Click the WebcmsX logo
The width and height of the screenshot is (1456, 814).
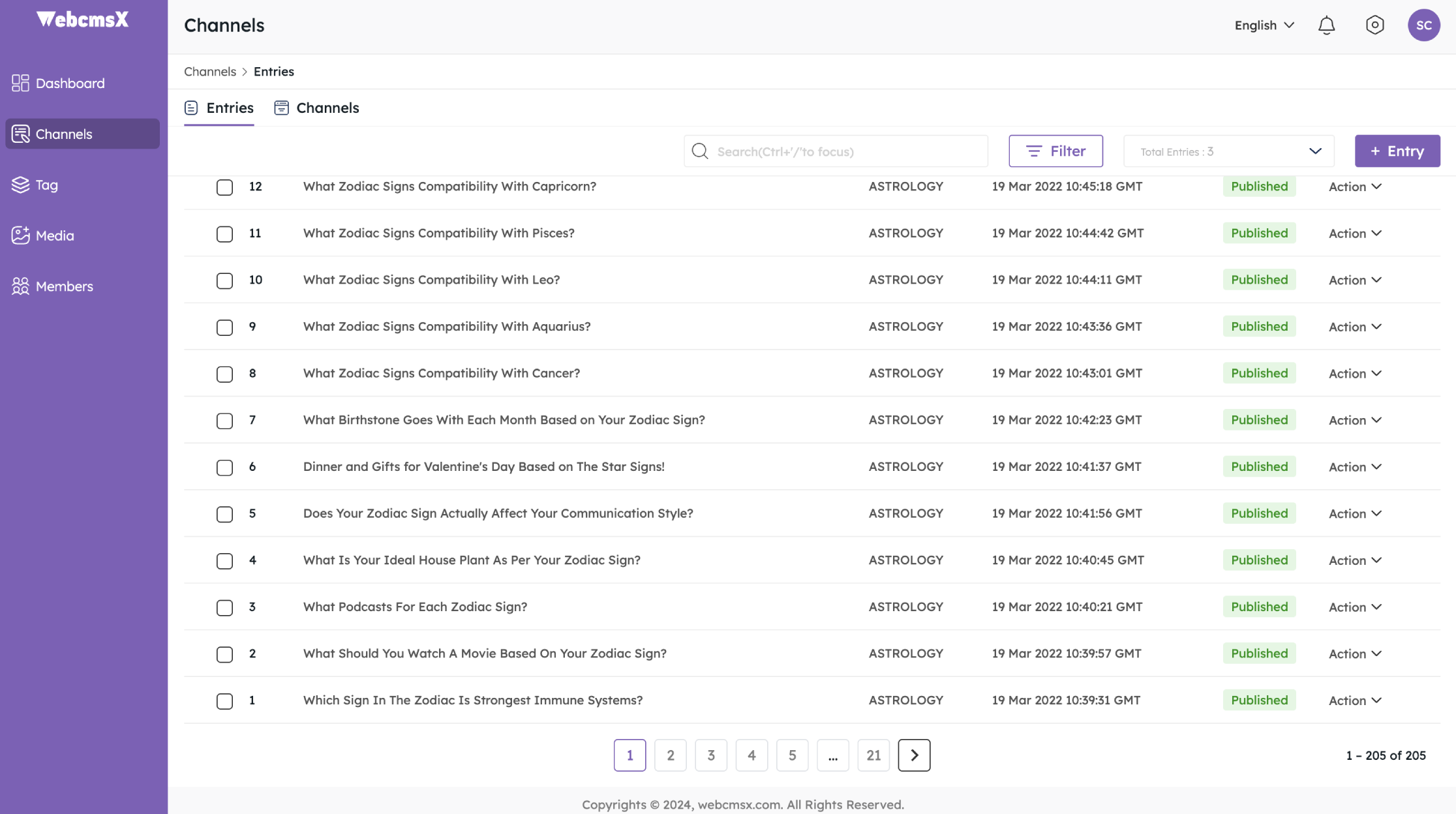click(83, 20)
